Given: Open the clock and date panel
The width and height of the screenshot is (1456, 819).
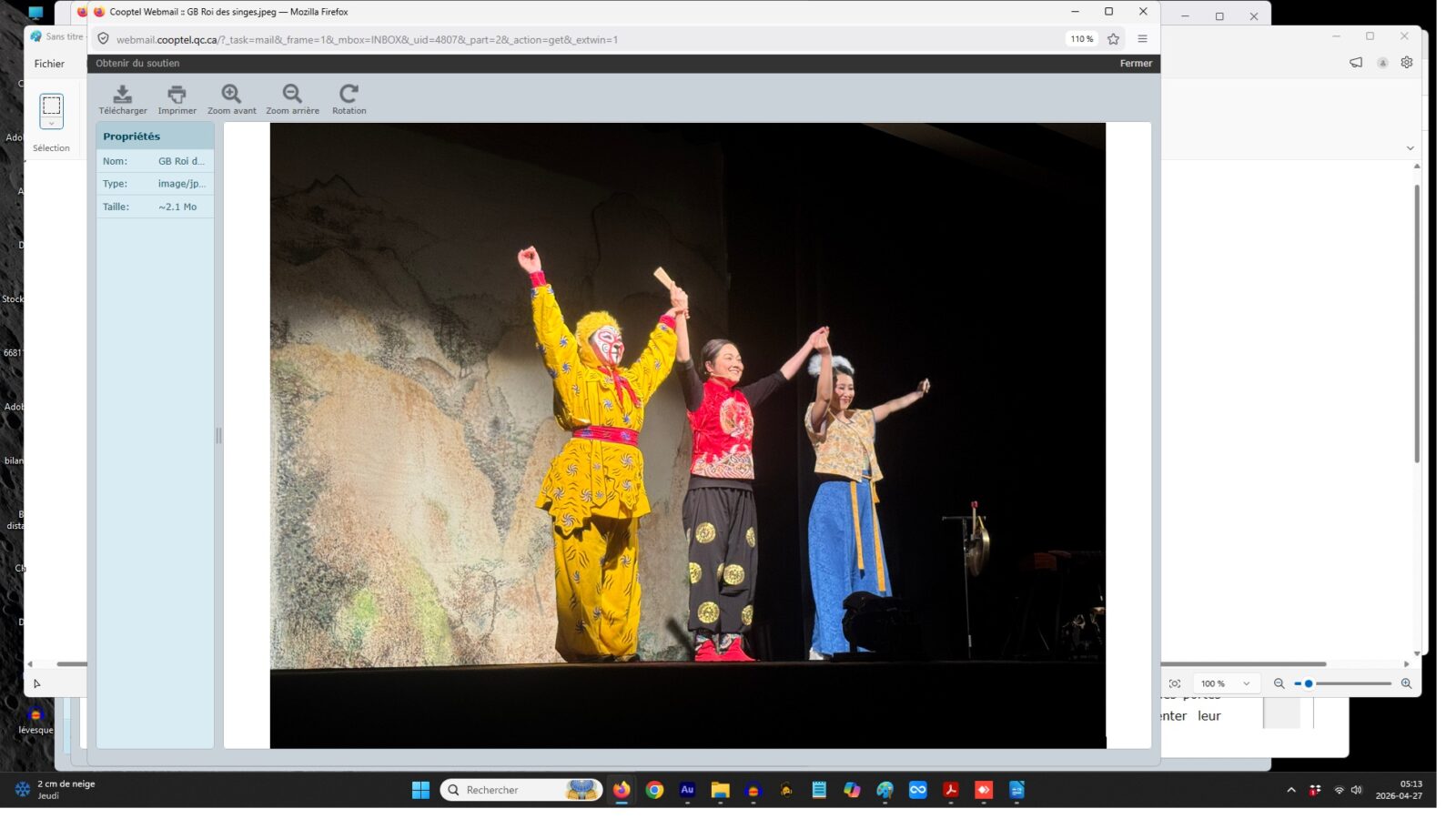Looking at the screenshot, I should [1399, 790].
